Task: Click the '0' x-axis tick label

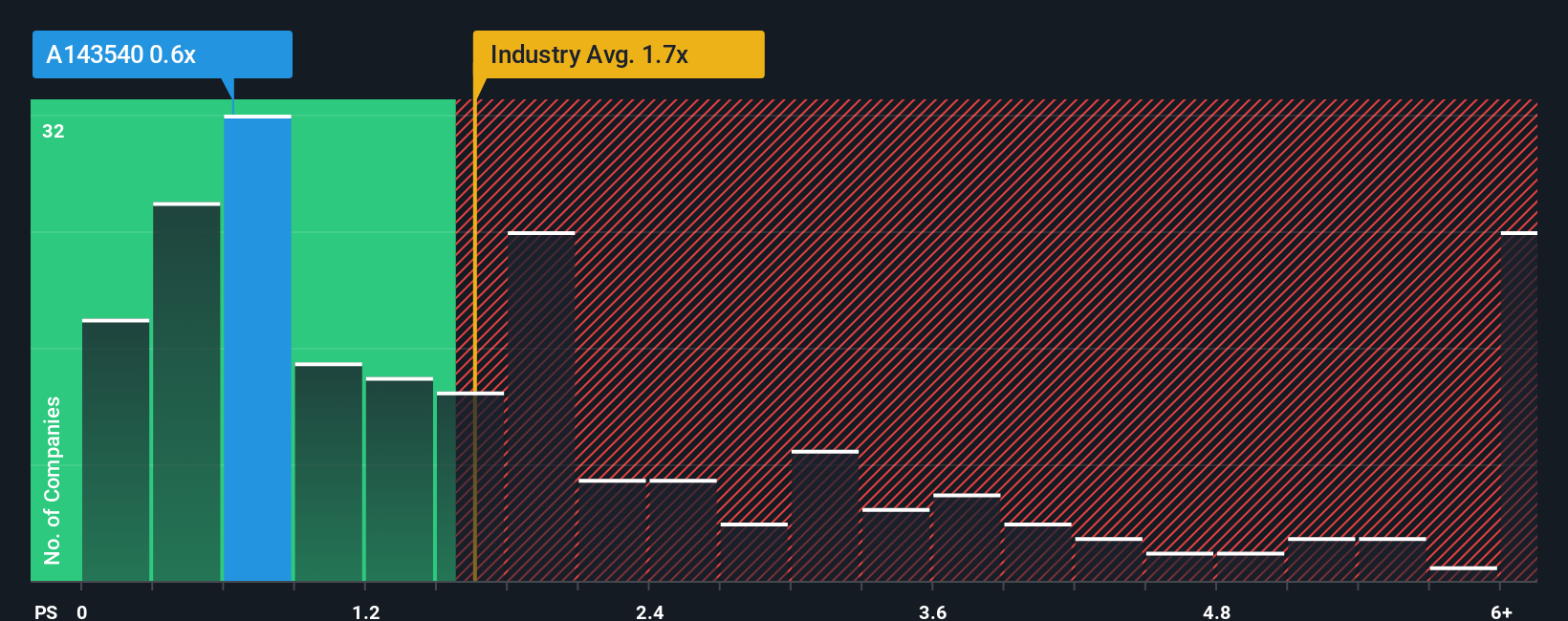Action: tap(82, 611)
